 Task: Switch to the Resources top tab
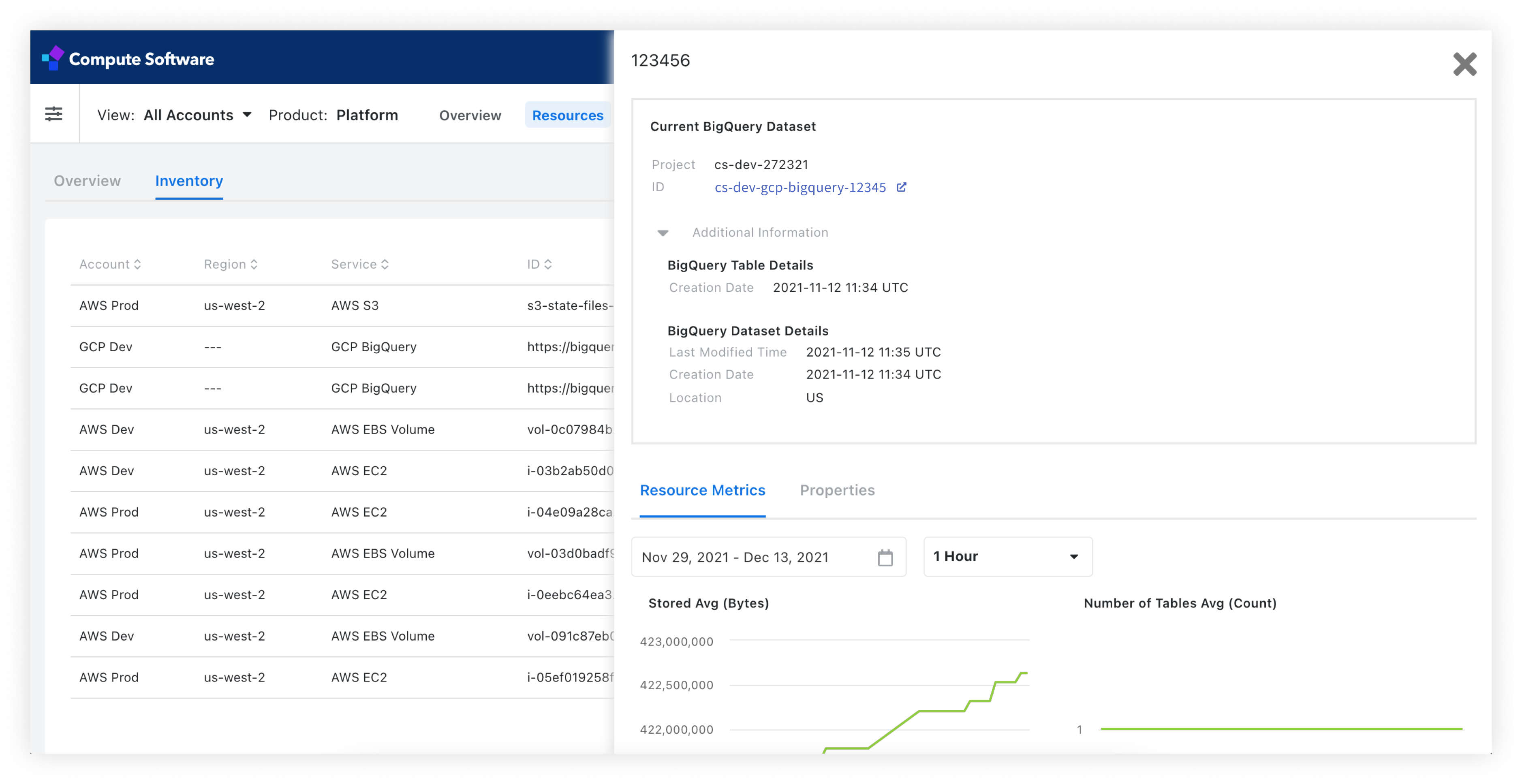(x=567, y=115)
